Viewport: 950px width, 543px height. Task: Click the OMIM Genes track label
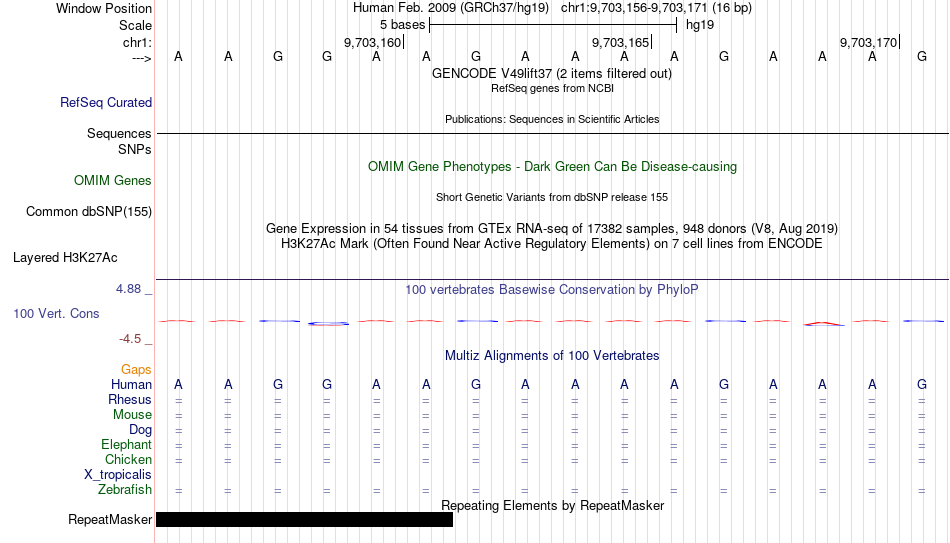(112, 181)
